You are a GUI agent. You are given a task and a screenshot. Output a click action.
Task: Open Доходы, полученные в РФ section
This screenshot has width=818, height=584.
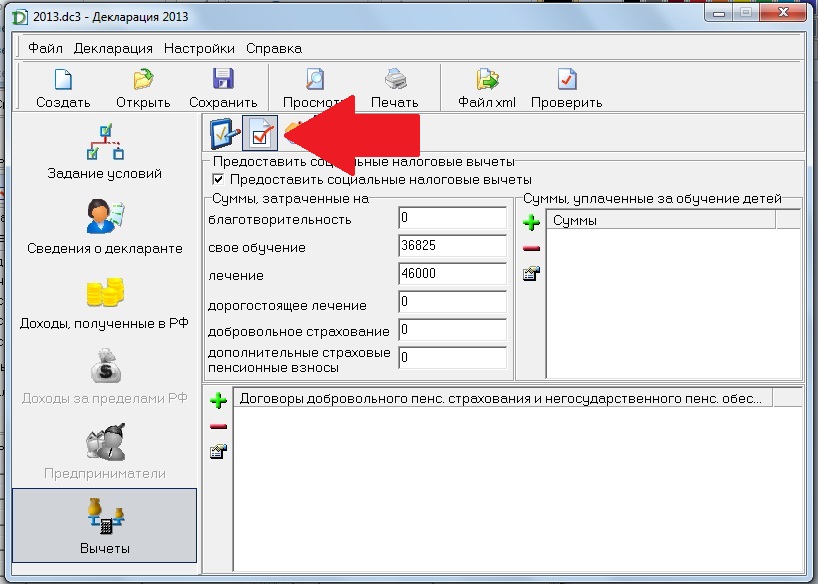(x=105, y=302)
